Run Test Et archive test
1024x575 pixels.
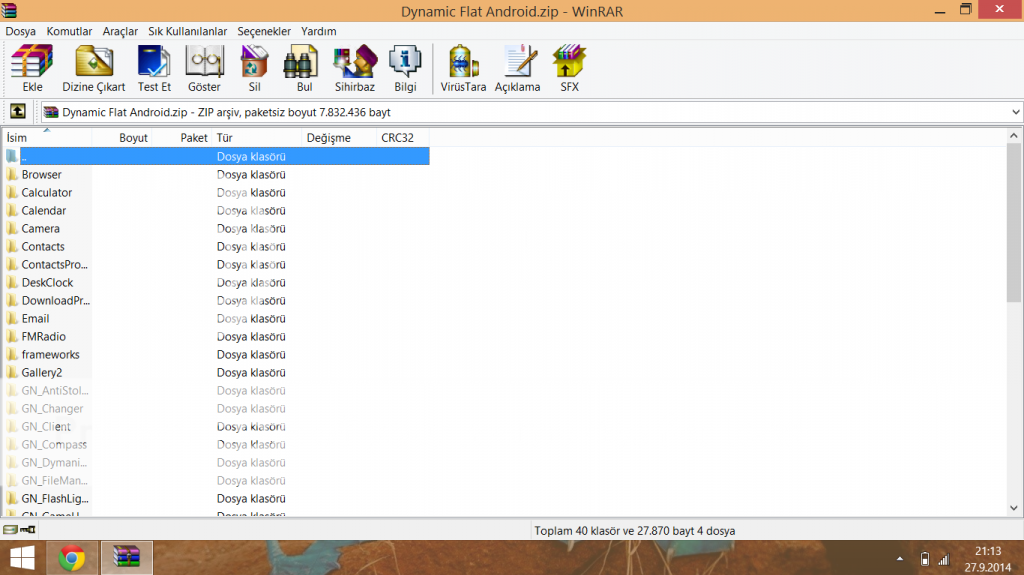154,68
